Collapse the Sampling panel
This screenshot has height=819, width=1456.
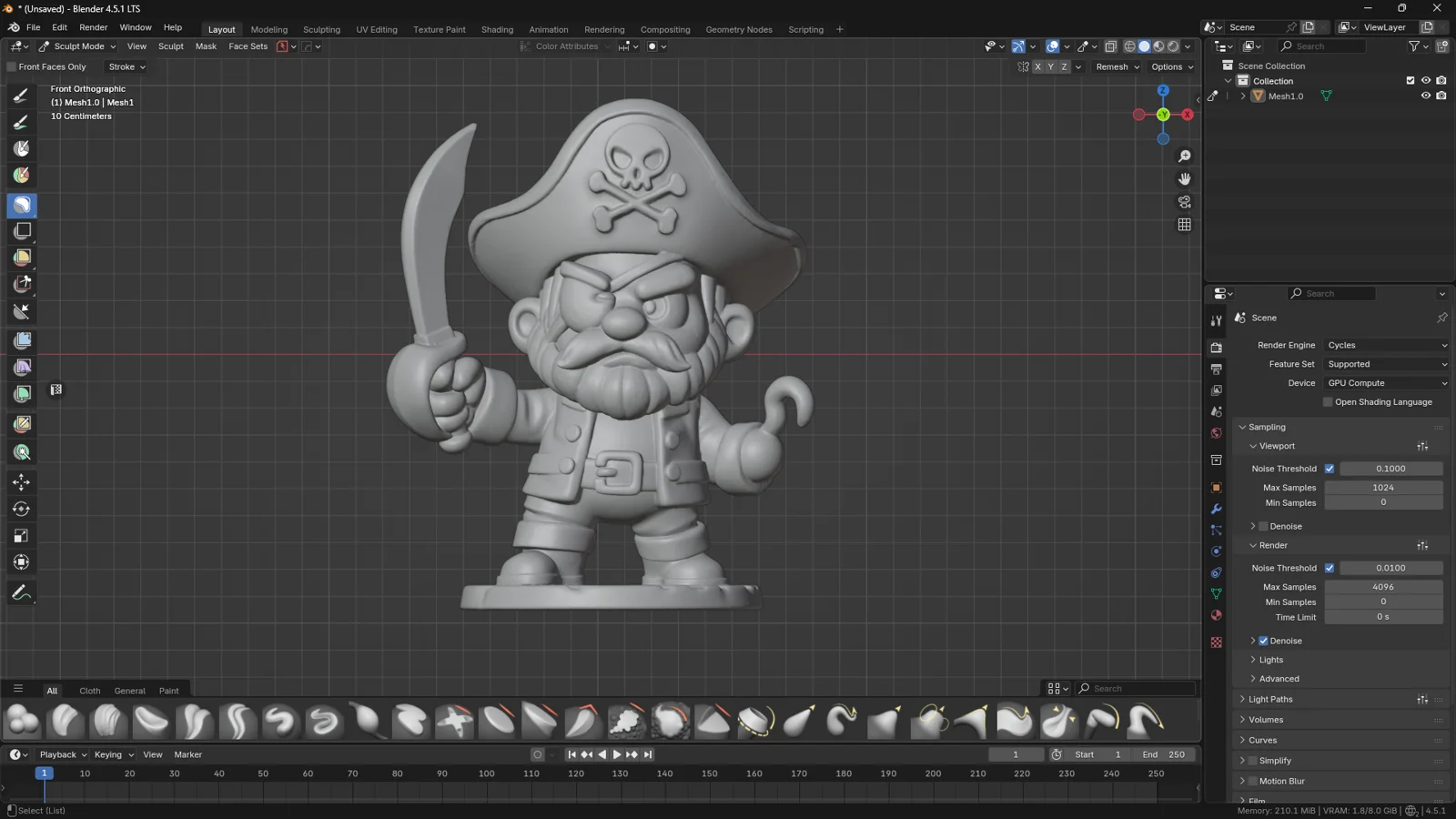point(1266,428)
